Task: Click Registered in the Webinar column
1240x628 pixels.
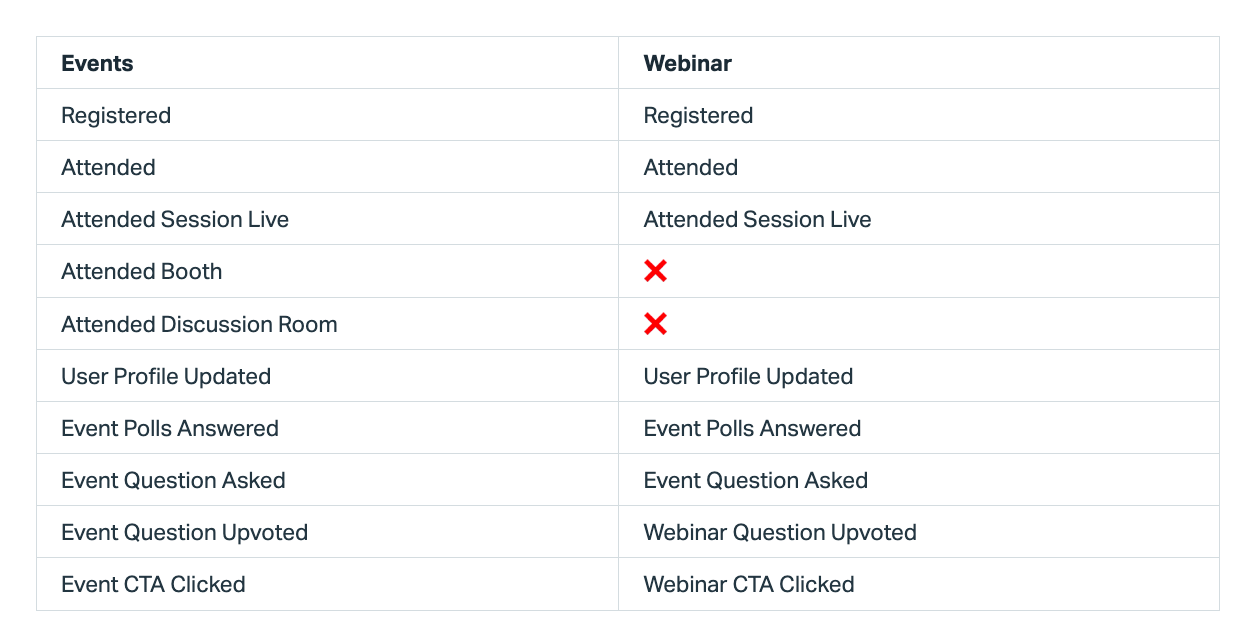Action: click(x=698, y=115)
